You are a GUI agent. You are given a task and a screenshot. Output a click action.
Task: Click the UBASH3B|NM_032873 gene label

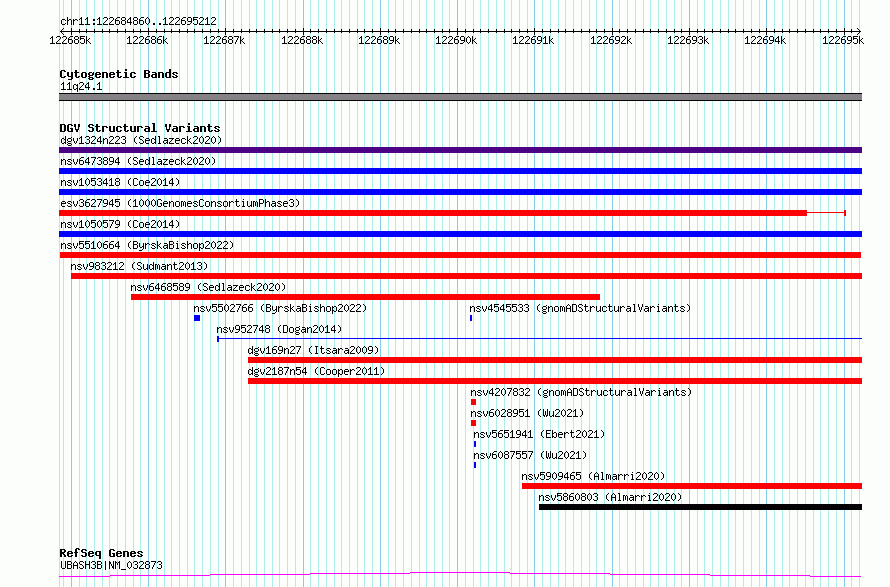coord(111,565)
